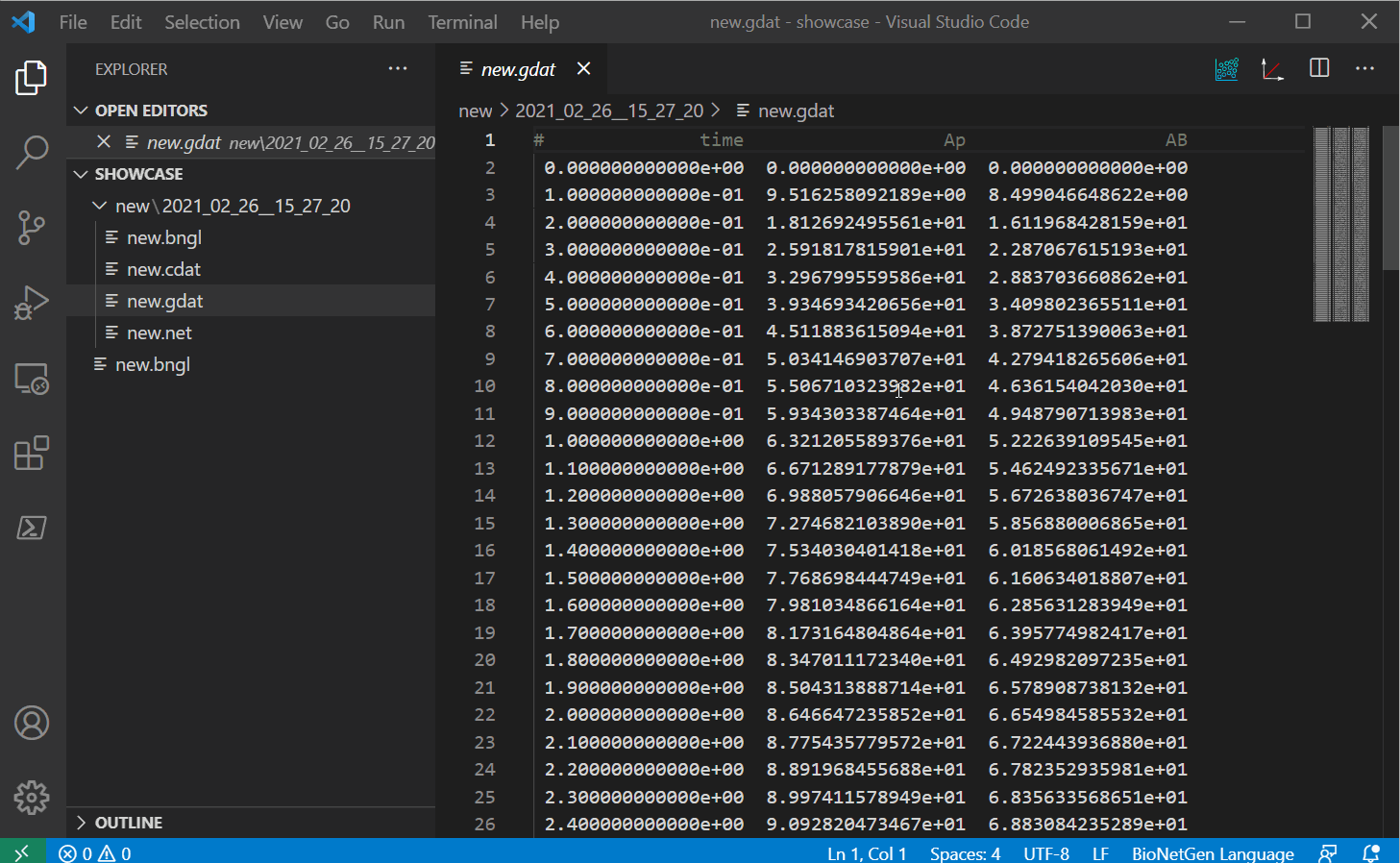Open the Terminal menu
This screenshot has height=863, width=1400.
pos(462,22)
